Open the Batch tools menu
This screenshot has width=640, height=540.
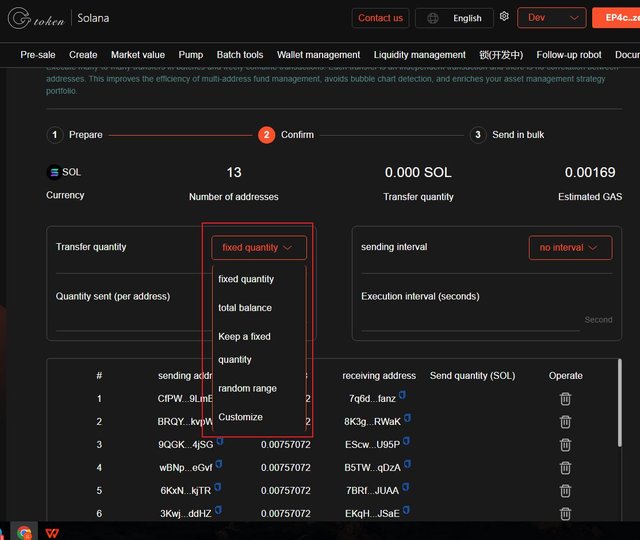239,55
